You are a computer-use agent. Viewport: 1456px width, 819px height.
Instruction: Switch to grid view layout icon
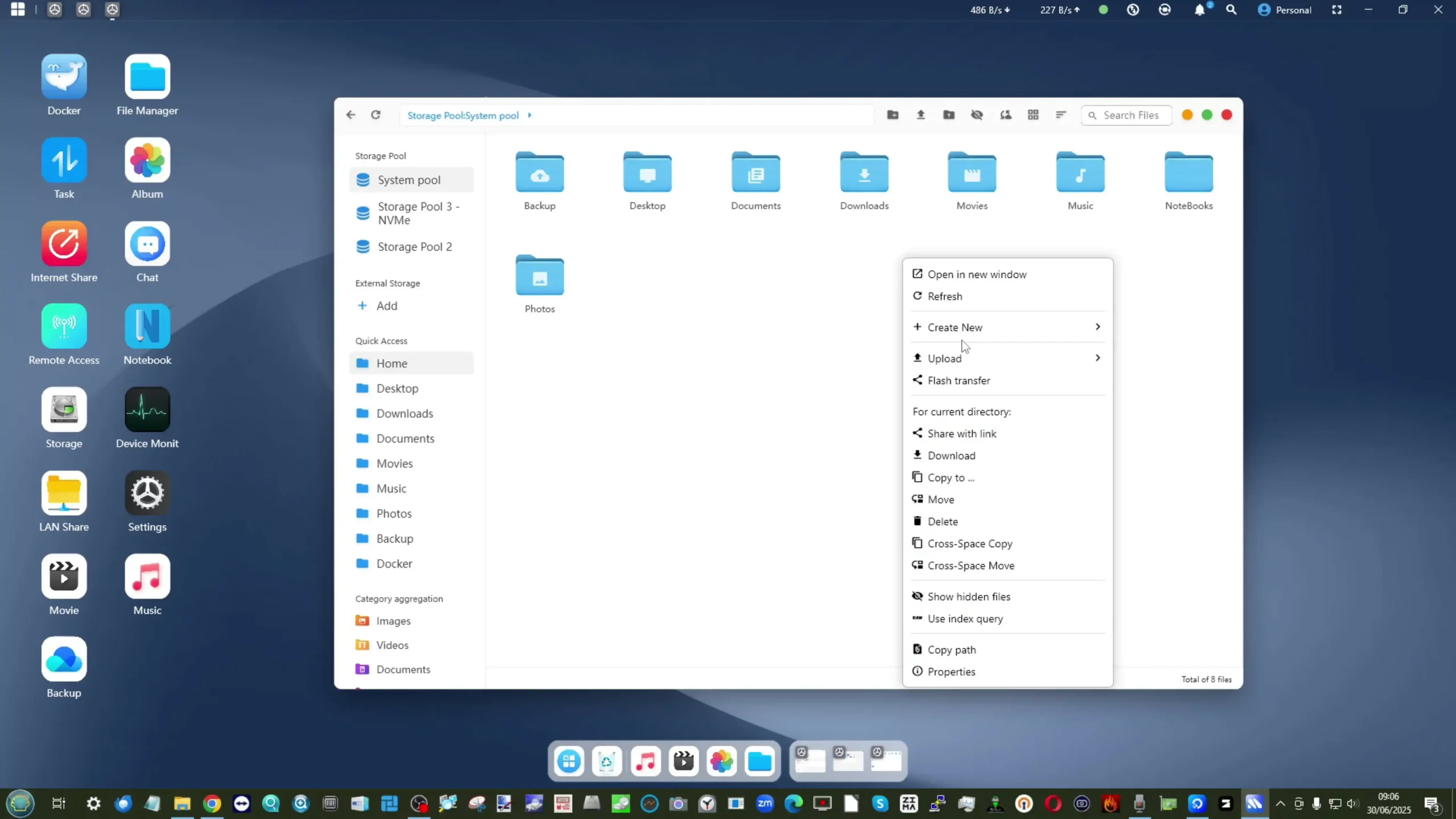pos(1033,115)
